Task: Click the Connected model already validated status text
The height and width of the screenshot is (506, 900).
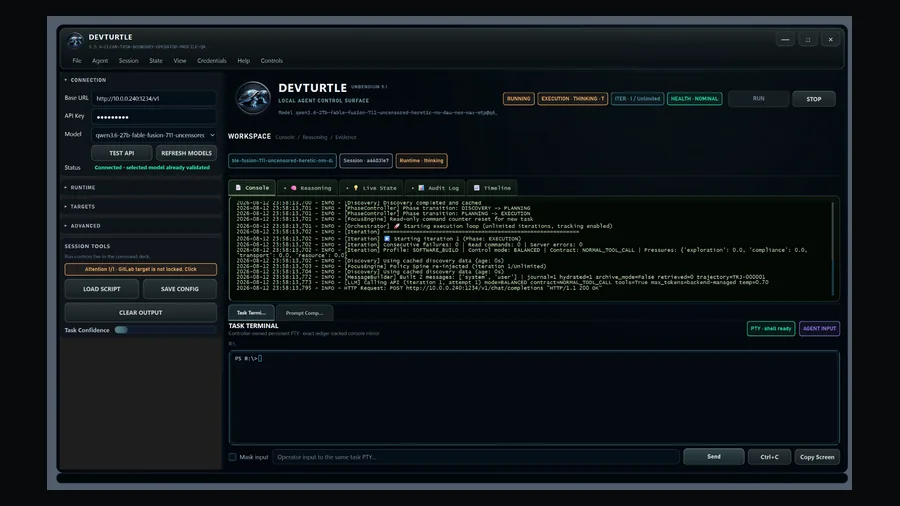Action: tap(152, 168)
